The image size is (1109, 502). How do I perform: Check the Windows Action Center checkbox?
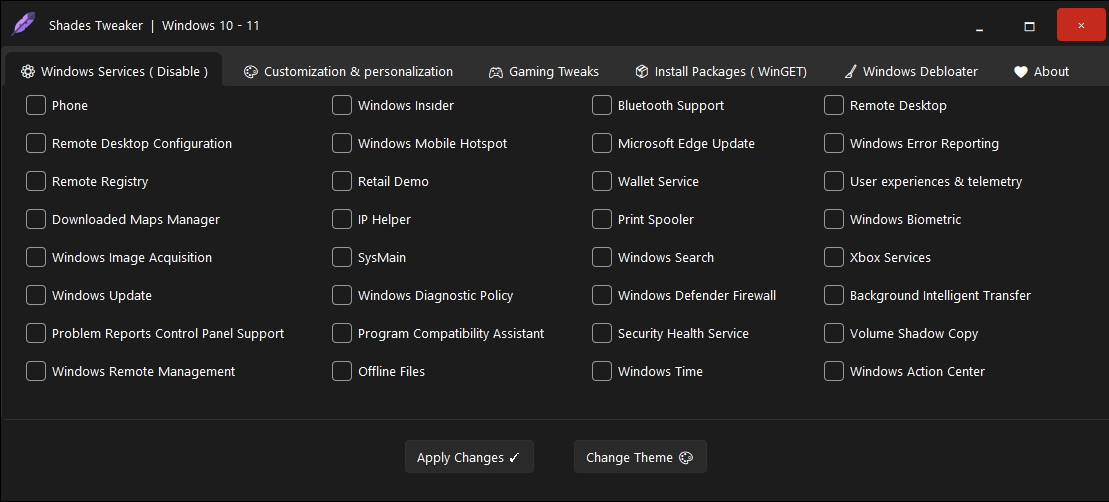click(x=834, y=371)
